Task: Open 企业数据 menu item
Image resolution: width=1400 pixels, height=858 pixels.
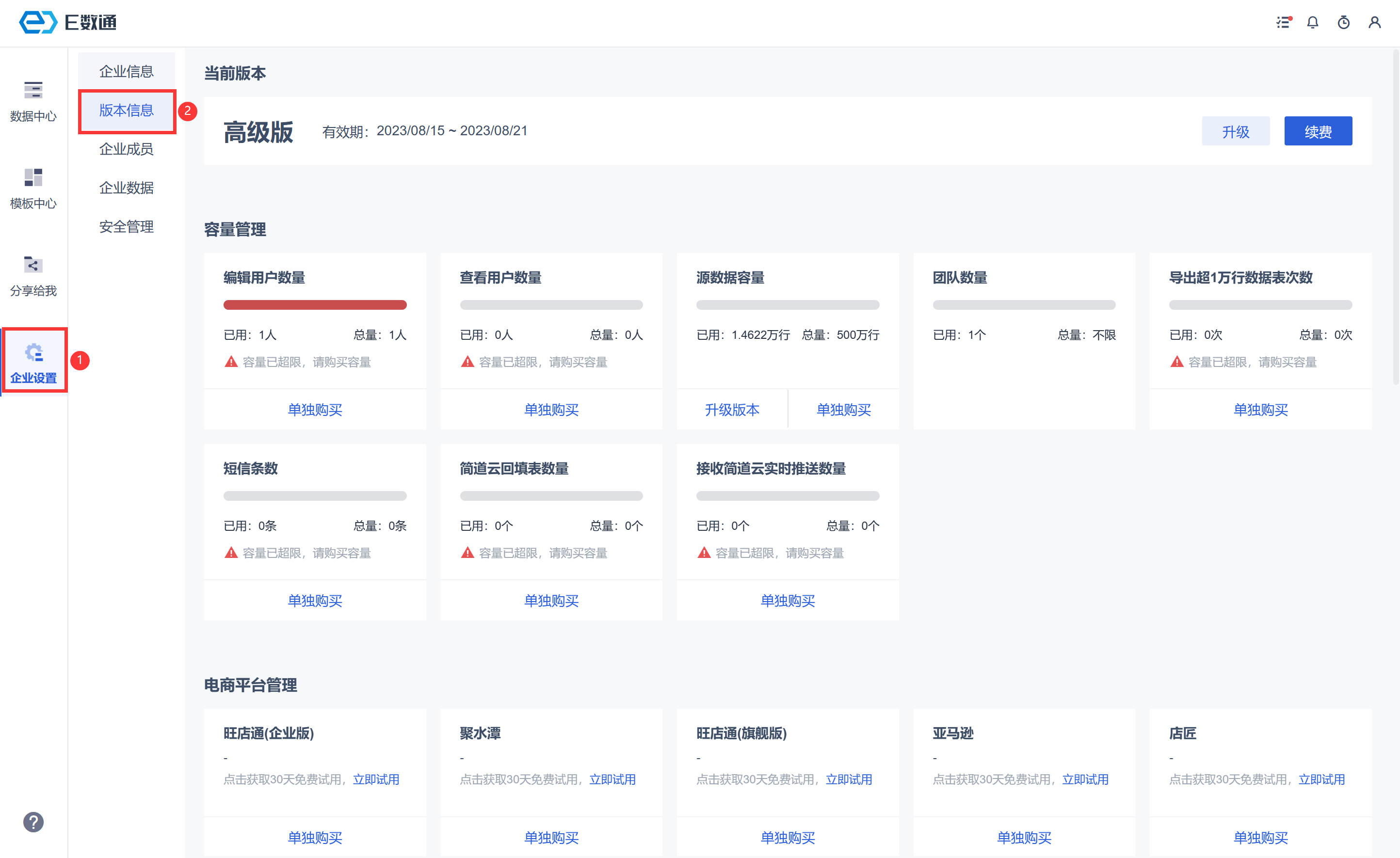Action: coord(126,188)
